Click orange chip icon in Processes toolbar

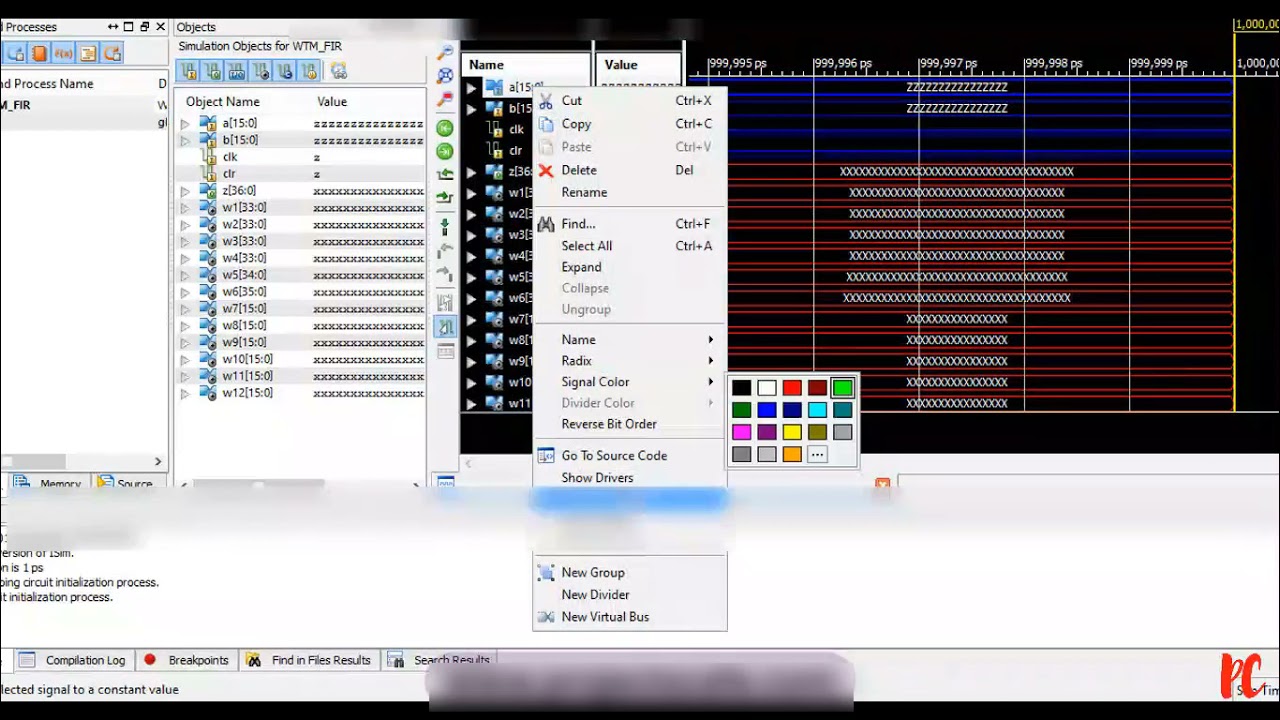click(39, 54)
